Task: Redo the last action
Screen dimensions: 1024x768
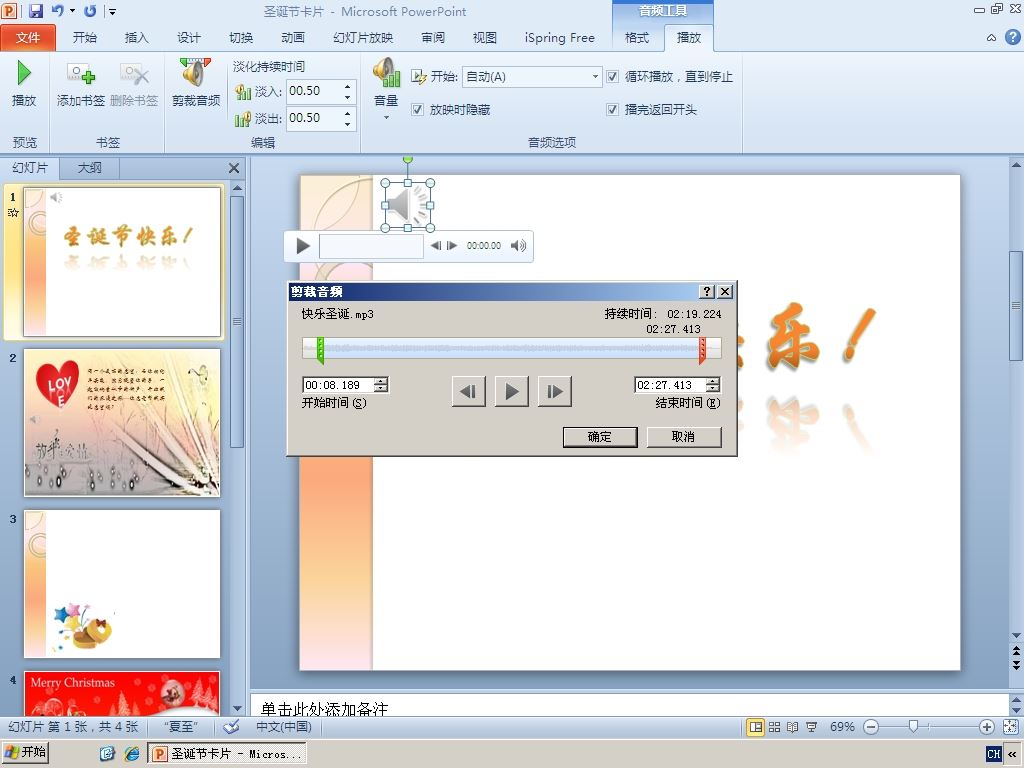Action: click(x=90, y=10)
